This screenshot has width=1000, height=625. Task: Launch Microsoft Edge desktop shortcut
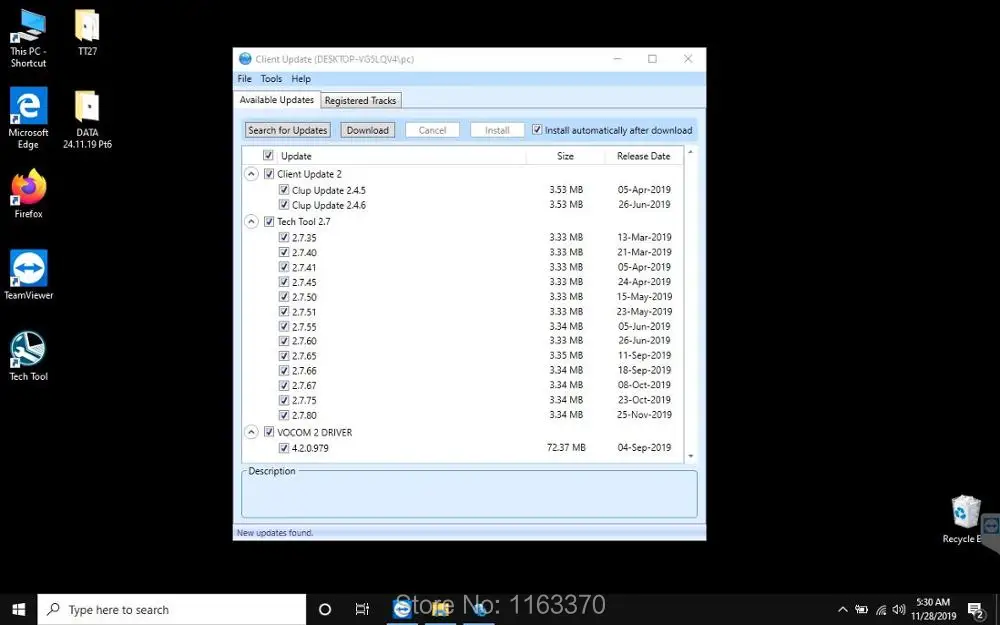28,119
